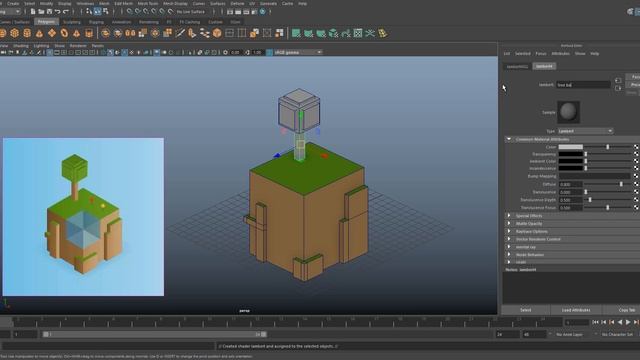Collapse the Common Material Attributes section
Viewport: 640px width, 360px height.
pyautogui.click(x=509, y=139)
